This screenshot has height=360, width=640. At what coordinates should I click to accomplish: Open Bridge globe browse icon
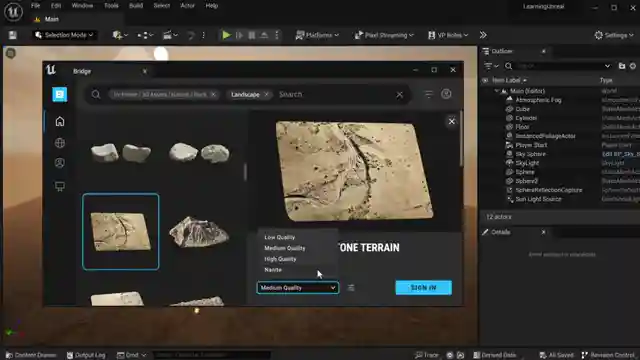[60, 143]
